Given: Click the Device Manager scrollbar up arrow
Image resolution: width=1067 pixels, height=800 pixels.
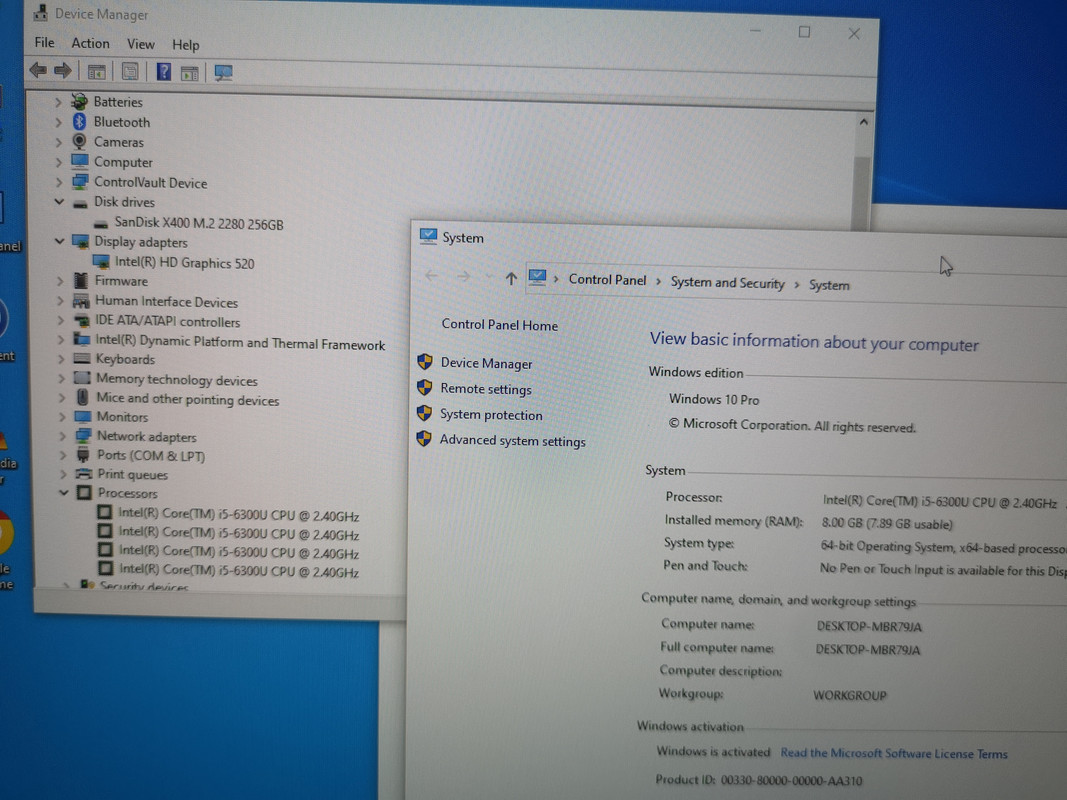Looking at the screenshot, I should [x=864, y=122].
